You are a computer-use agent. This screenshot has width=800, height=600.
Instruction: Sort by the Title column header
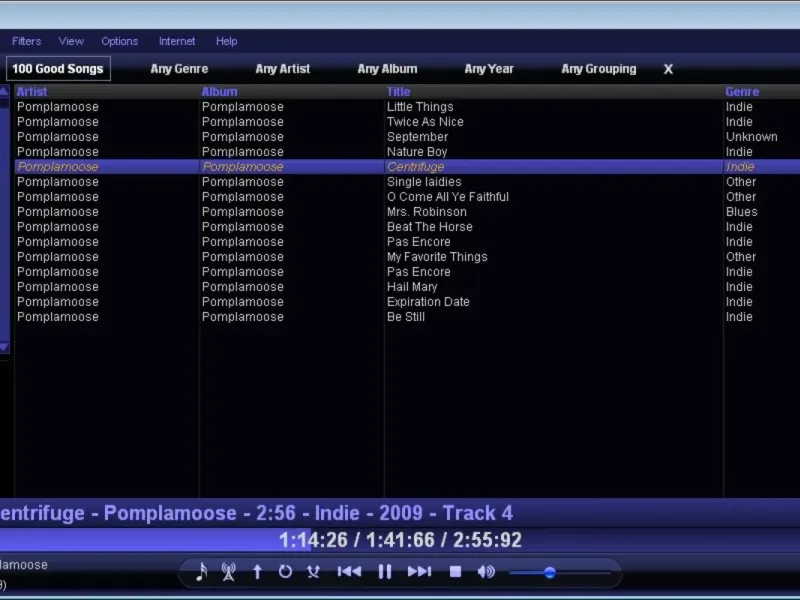(x=398, y=92)
